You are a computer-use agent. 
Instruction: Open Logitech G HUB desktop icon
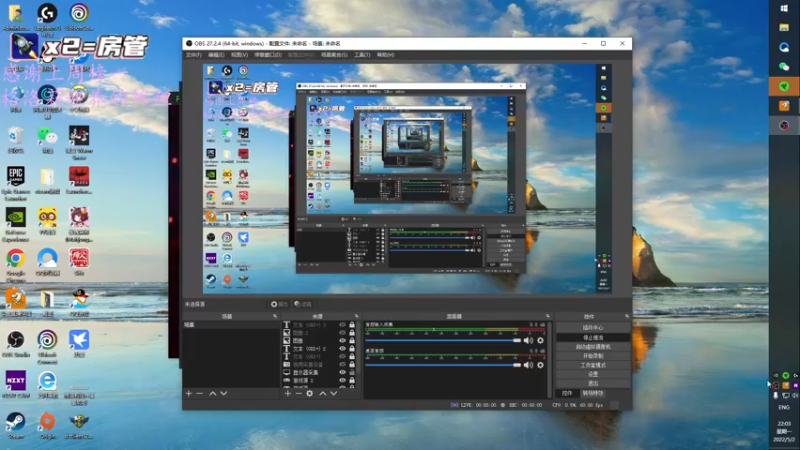[47, 17]
